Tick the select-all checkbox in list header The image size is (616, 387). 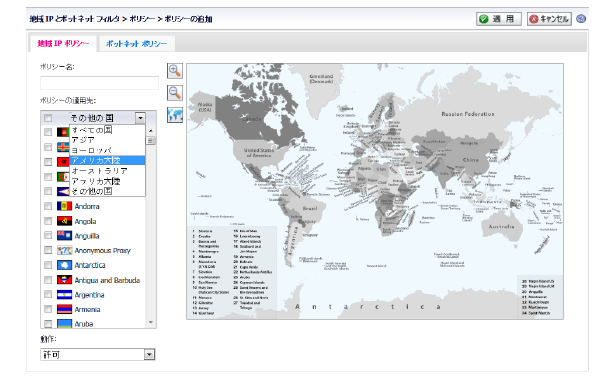click(x=48, y=118)
